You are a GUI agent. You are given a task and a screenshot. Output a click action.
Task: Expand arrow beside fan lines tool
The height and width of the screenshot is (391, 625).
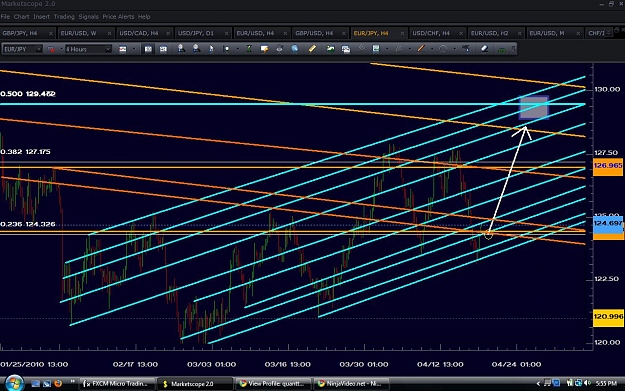pyautogui.click(x=410, y=49)
